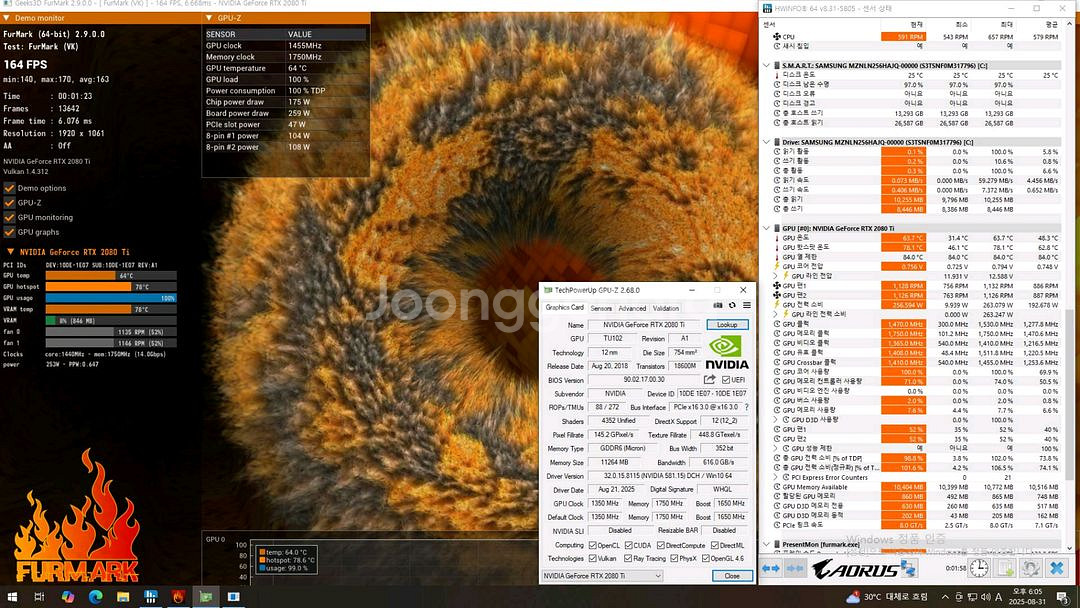Collapse Demo monitor panel triangle

6,18
